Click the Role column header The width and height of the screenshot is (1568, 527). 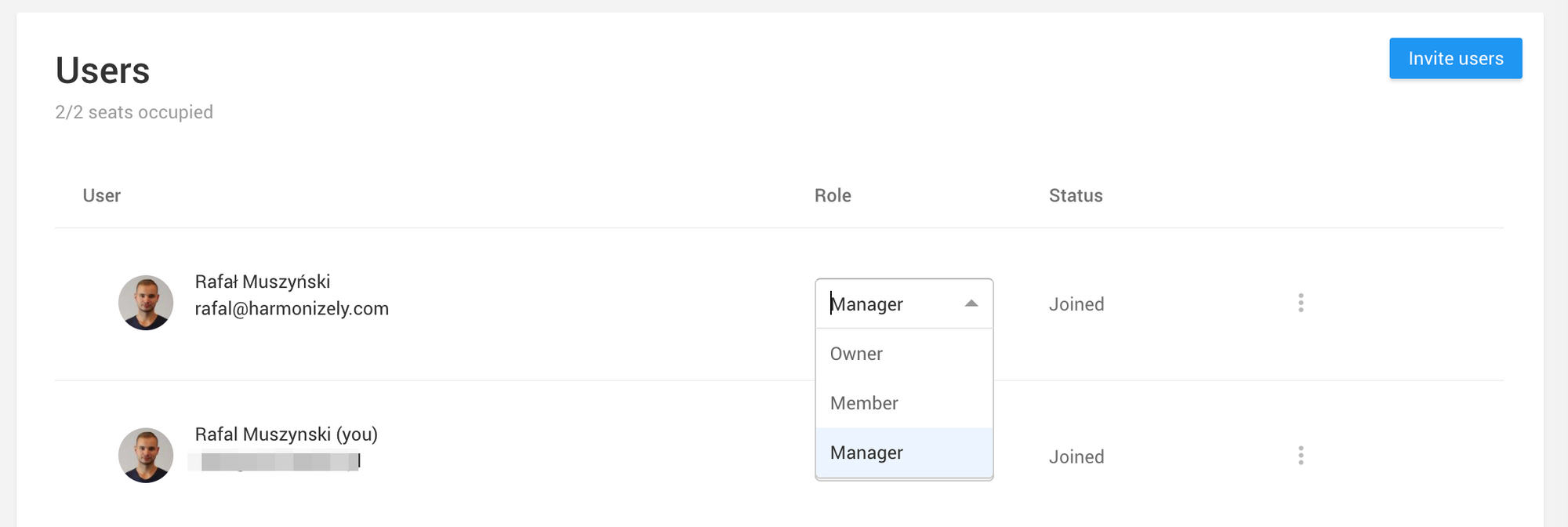833,195
